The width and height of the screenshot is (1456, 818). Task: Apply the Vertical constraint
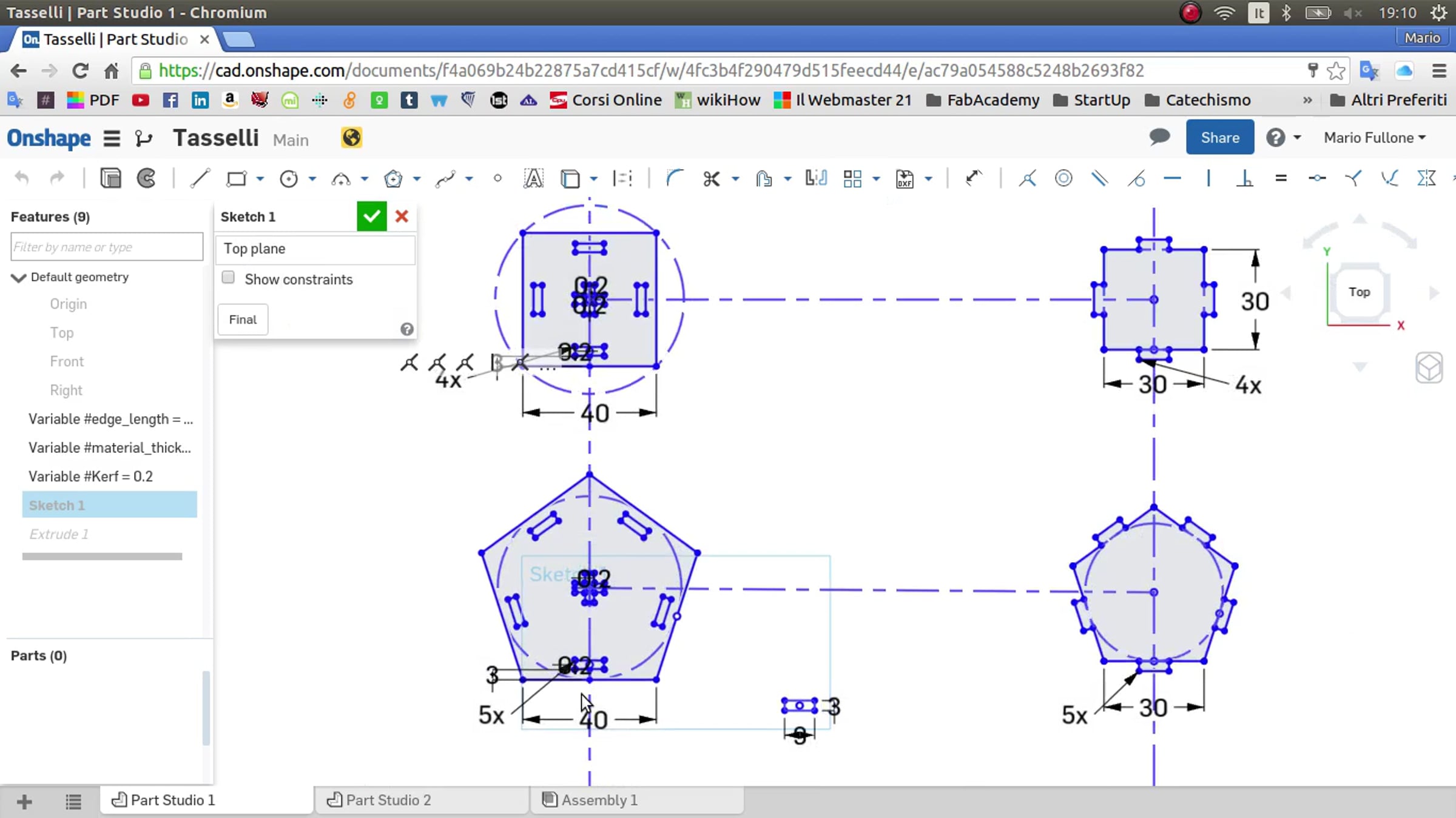(1208, 178)
